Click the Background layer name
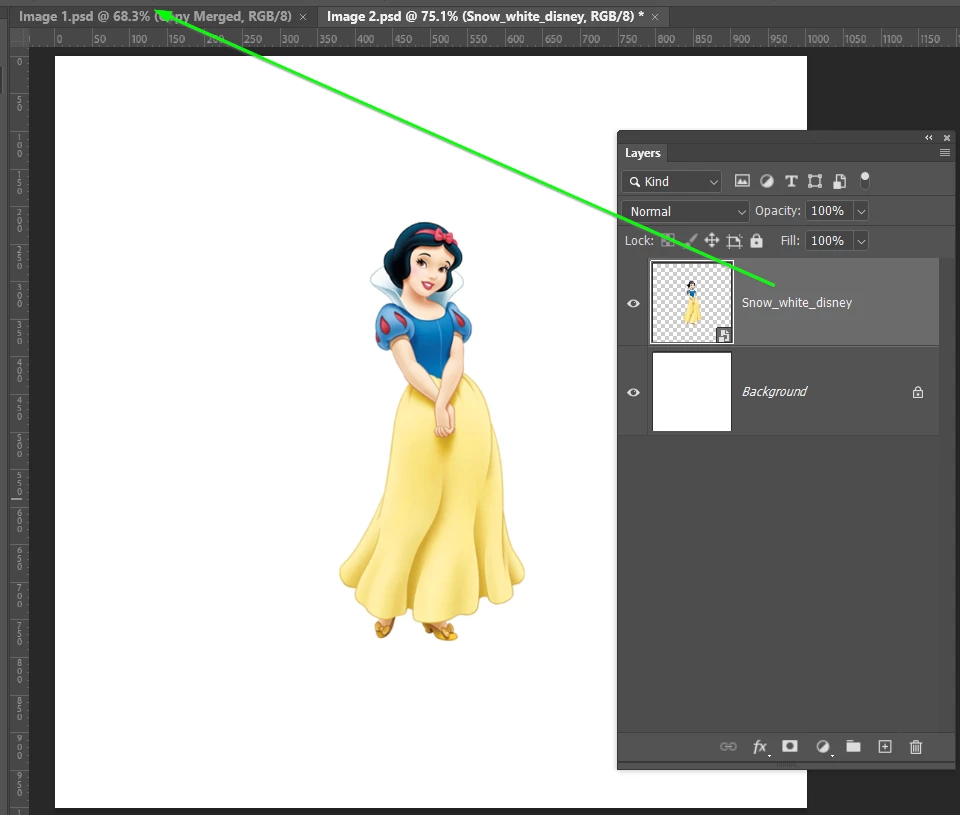This screenshot has height=815, width=960. (x=774, y=391)
